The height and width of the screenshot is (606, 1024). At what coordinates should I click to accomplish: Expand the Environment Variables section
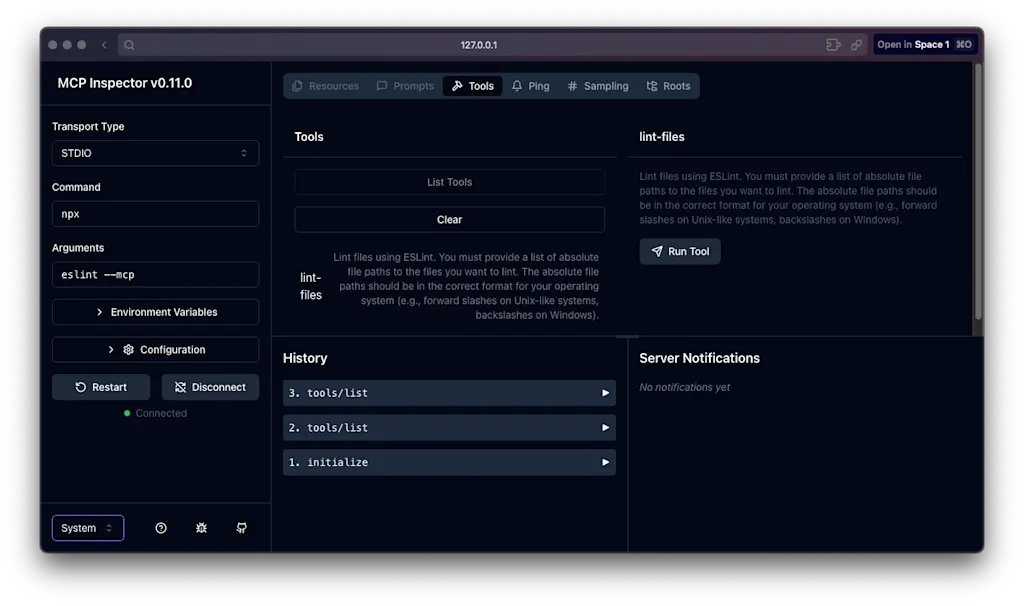155,312
